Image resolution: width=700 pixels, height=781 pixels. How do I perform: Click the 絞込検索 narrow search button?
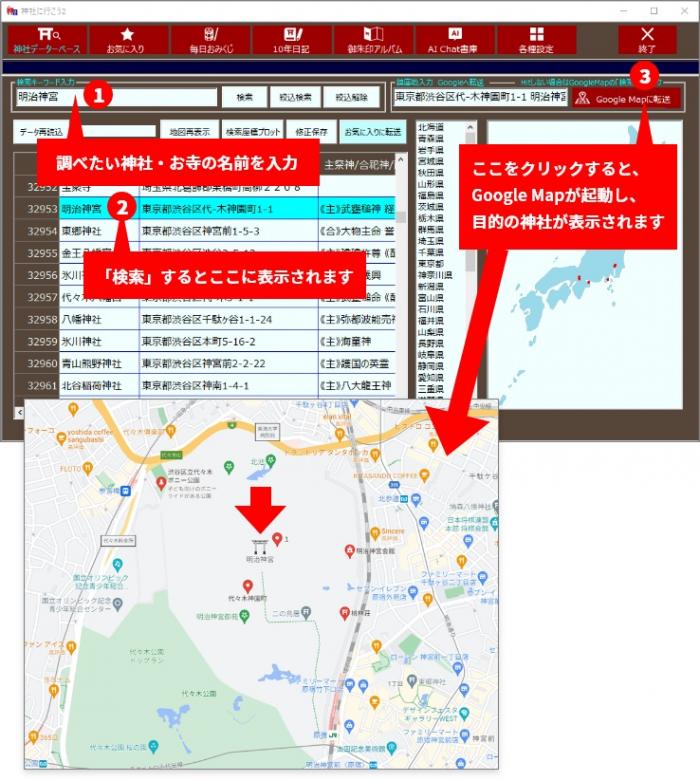coord(295,97)
